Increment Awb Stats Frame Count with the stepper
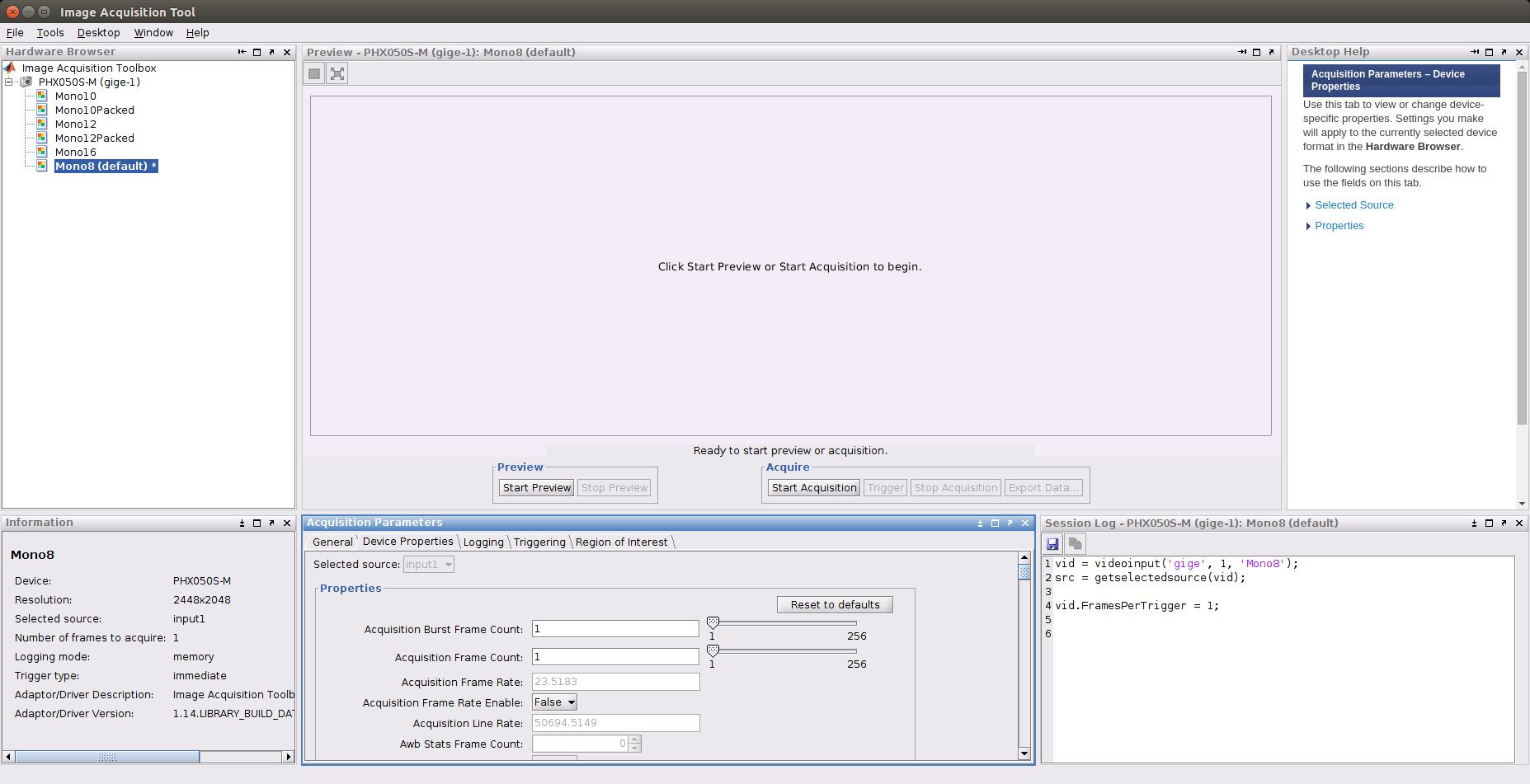Screen dimensions: 1530x784 [x=633, y=739]
